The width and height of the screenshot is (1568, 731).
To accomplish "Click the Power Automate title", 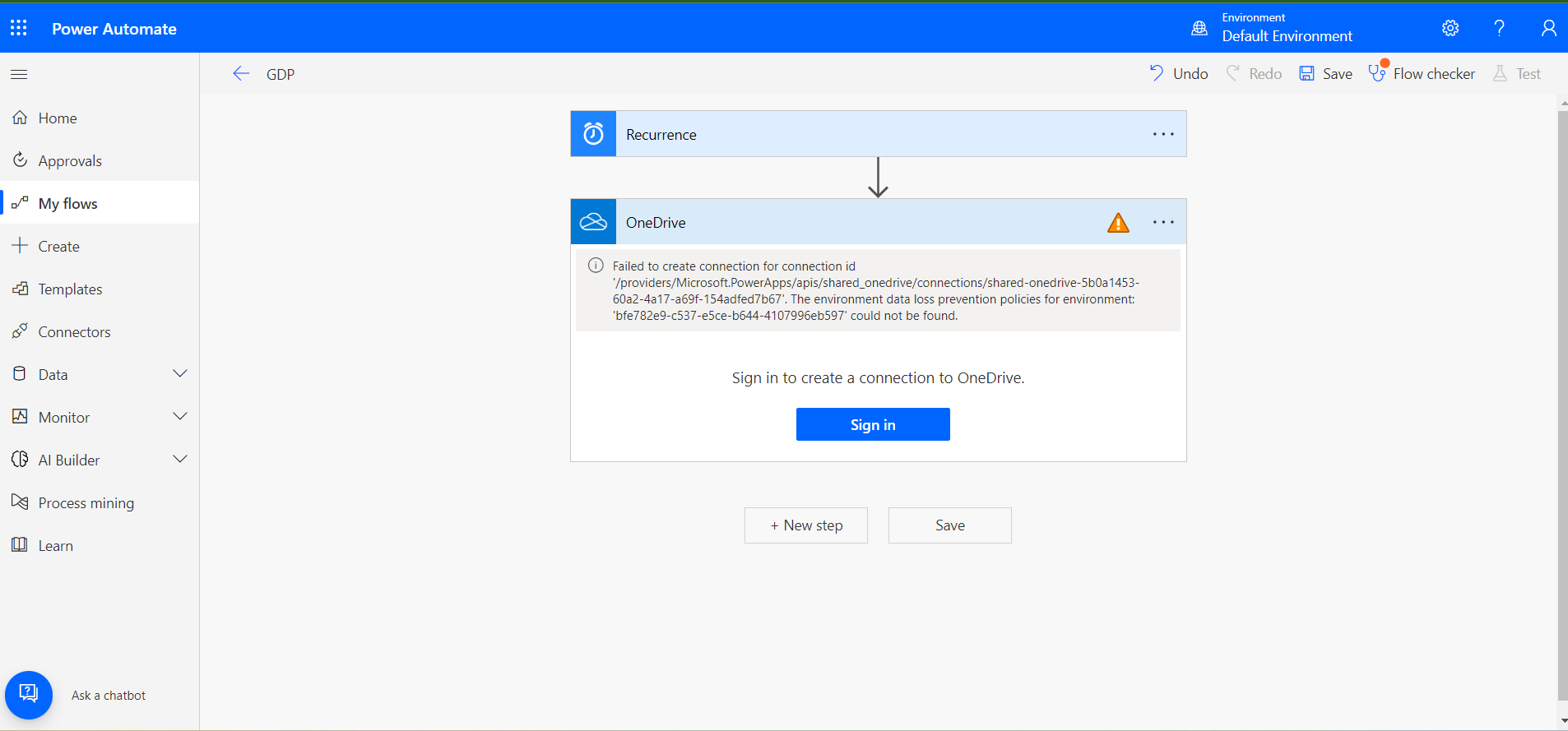I will (x=114, y=29).
